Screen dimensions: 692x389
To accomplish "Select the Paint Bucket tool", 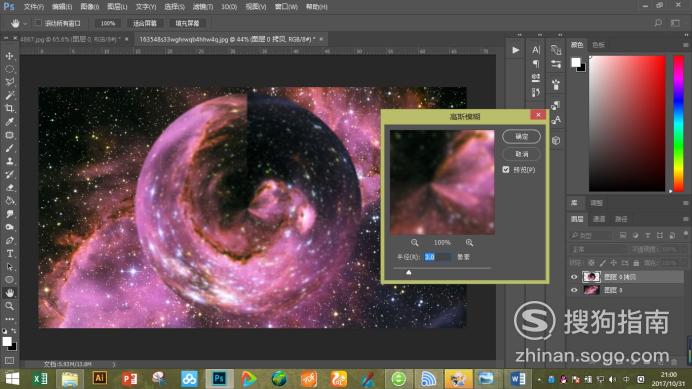I will click(9, 201).
